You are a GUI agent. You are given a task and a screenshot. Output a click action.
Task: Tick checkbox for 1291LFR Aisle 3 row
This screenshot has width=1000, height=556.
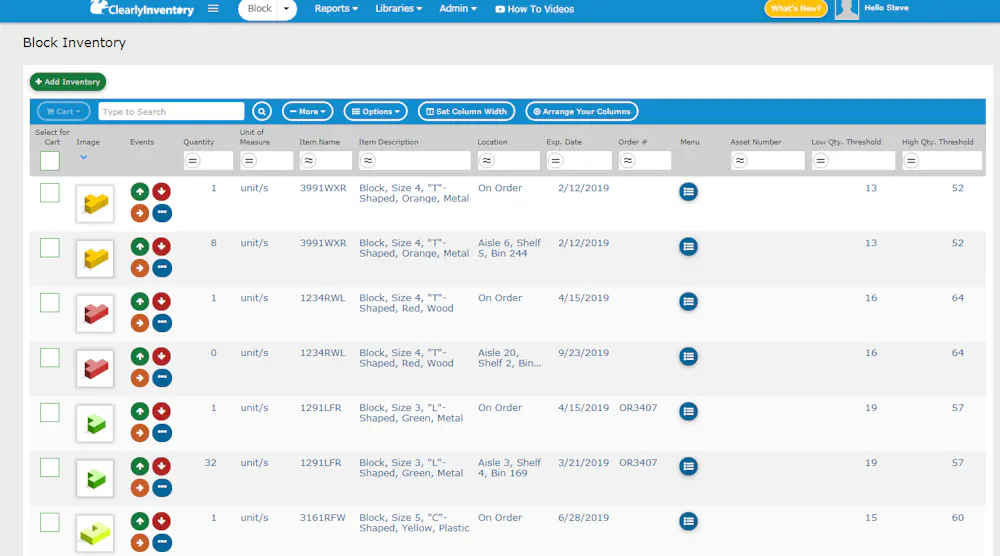tap(50, 467)
